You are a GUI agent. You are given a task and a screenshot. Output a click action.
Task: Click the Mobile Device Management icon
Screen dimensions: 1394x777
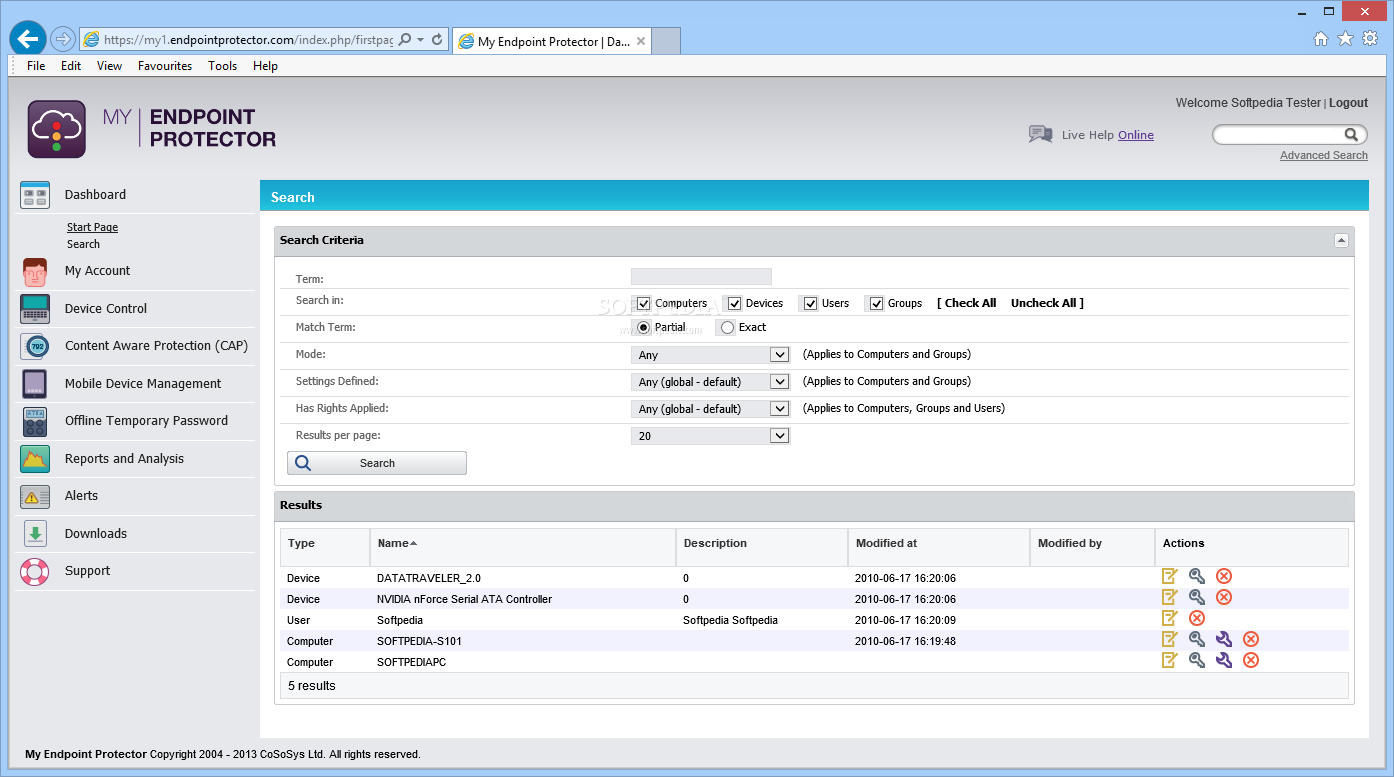pyautogui.click(x=35, y=384)
